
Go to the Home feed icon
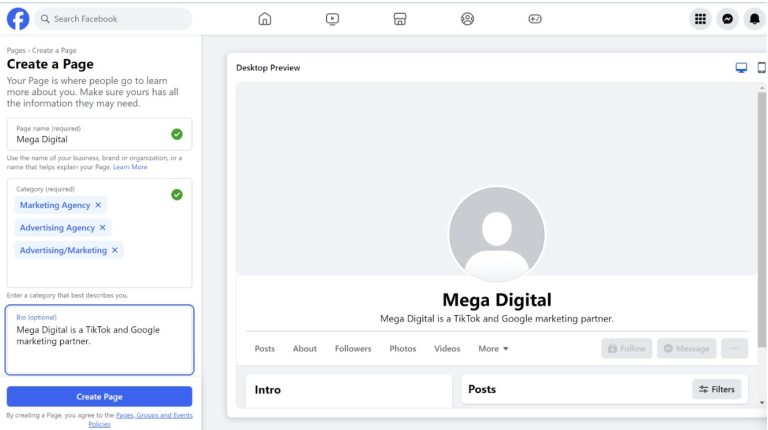264,19
